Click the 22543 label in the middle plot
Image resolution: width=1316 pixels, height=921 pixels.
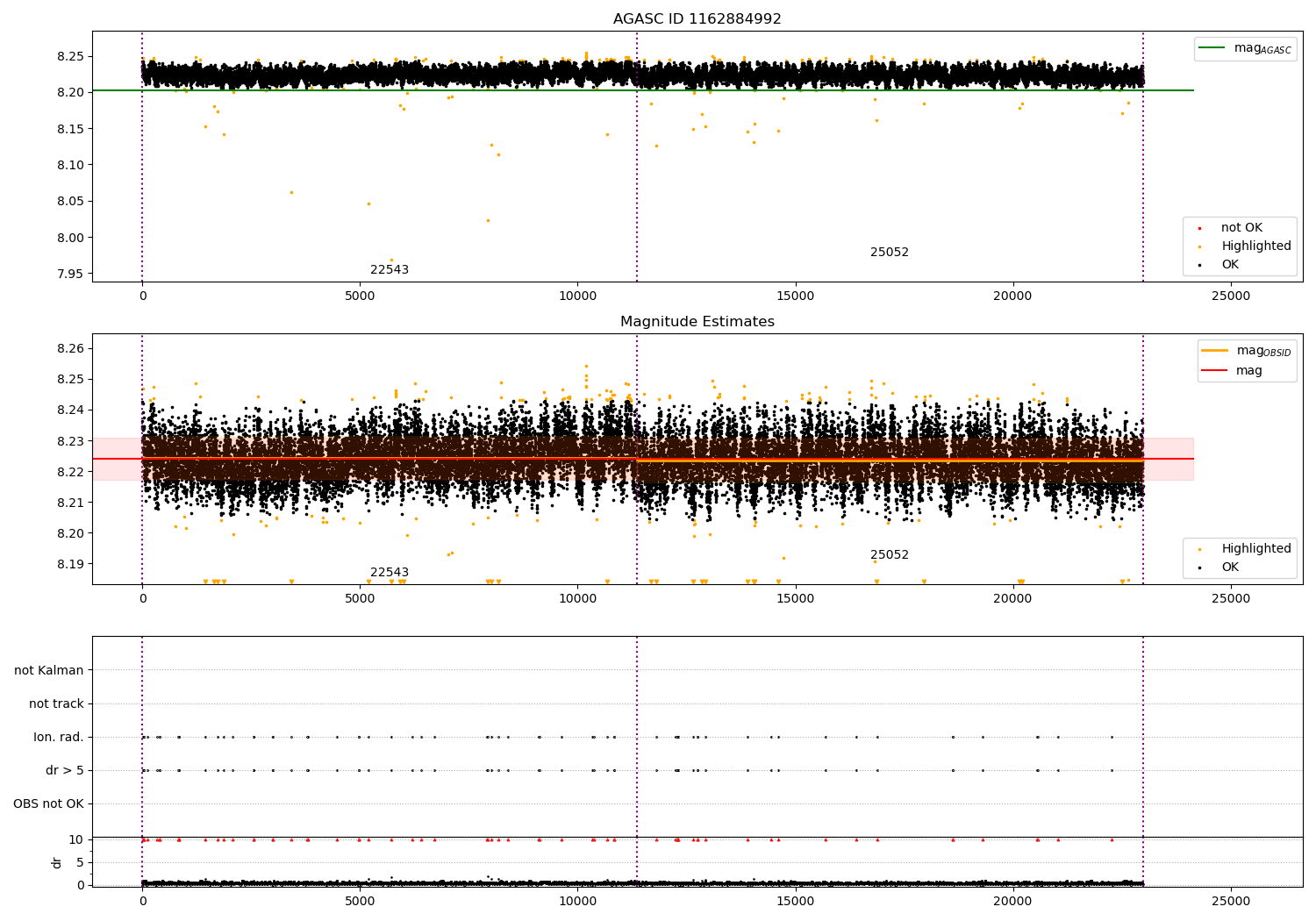click(390, 573)
